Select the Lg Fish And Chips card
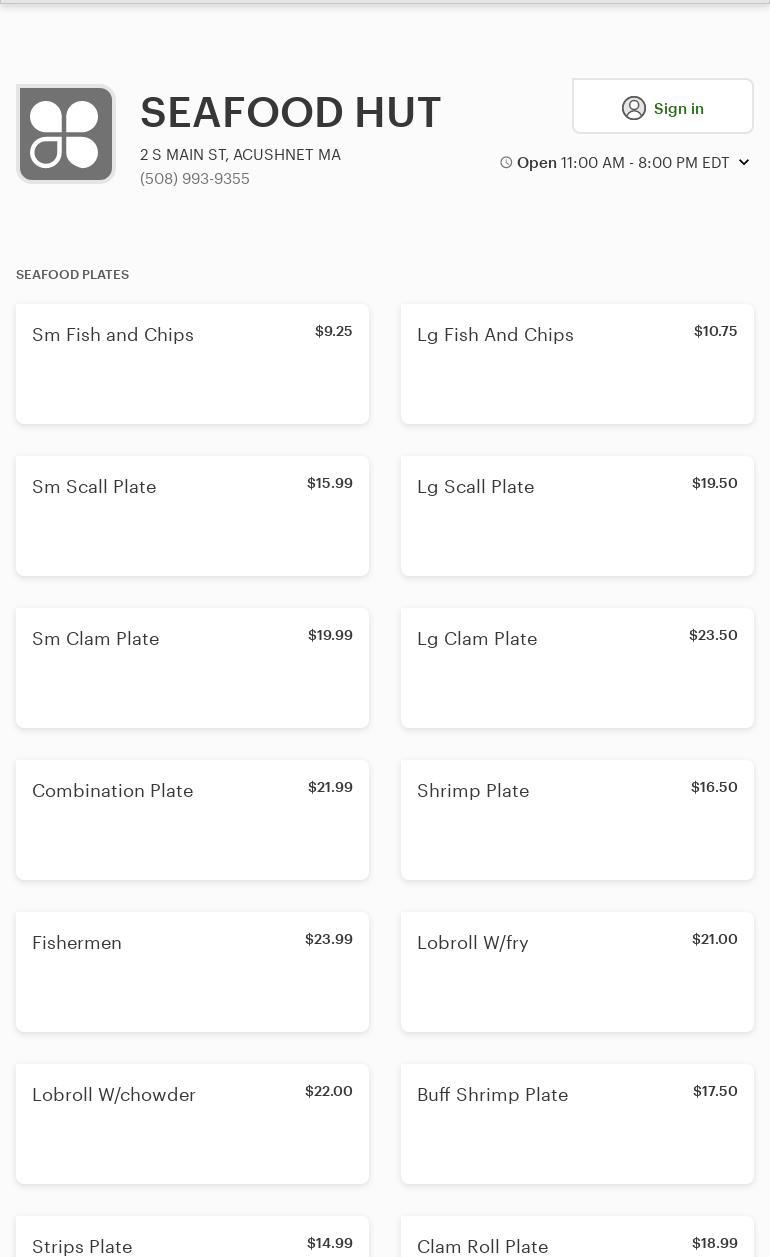The image size is (770, 1257). point(577,364)
